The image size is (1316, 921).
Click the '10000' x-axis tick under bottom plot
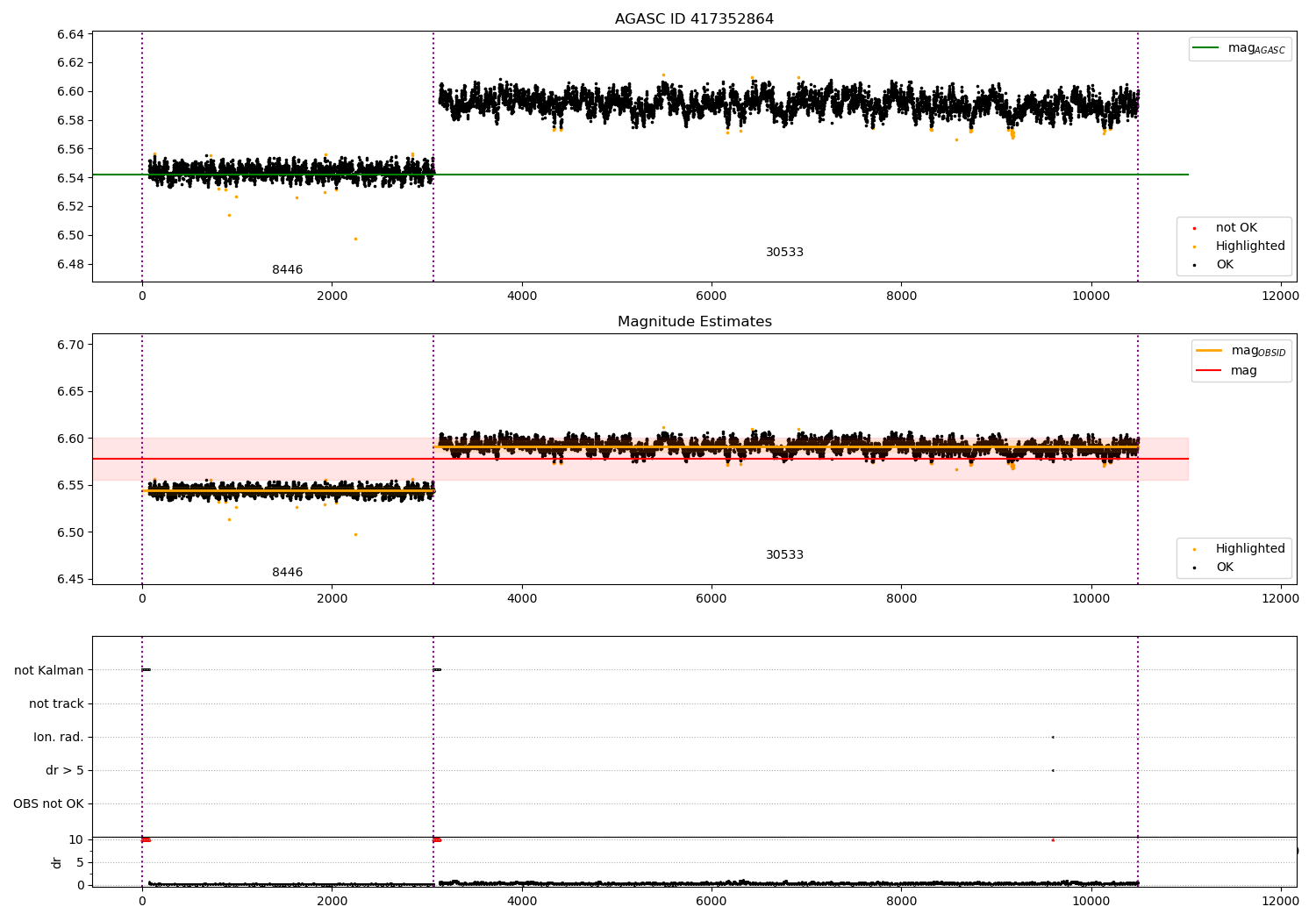pyautogui.click(x=1091, y=901)
